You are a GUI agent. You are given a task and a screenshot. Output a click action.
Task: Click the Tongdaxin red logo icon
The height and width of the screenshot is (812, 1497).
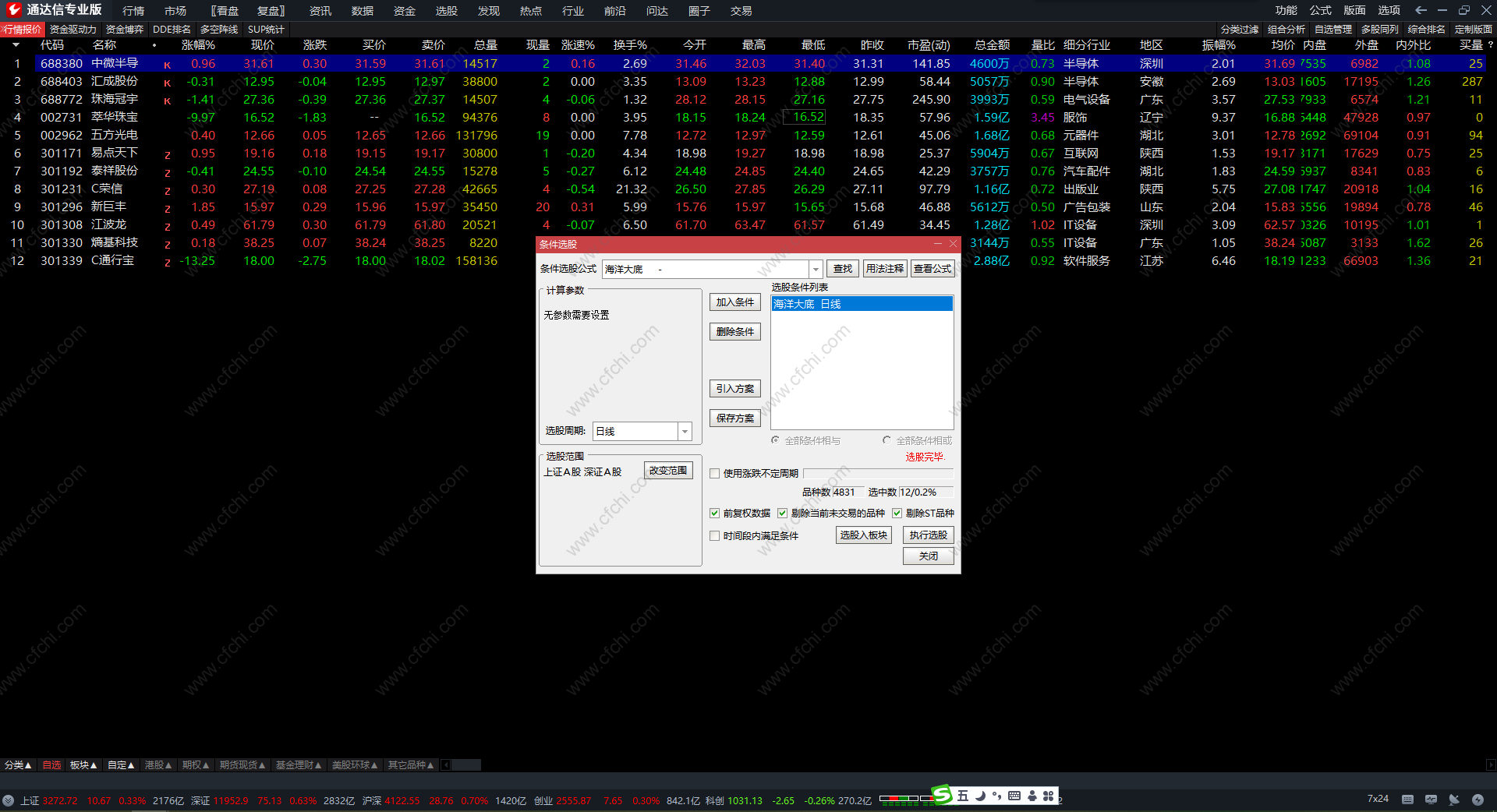click(13, 10)
